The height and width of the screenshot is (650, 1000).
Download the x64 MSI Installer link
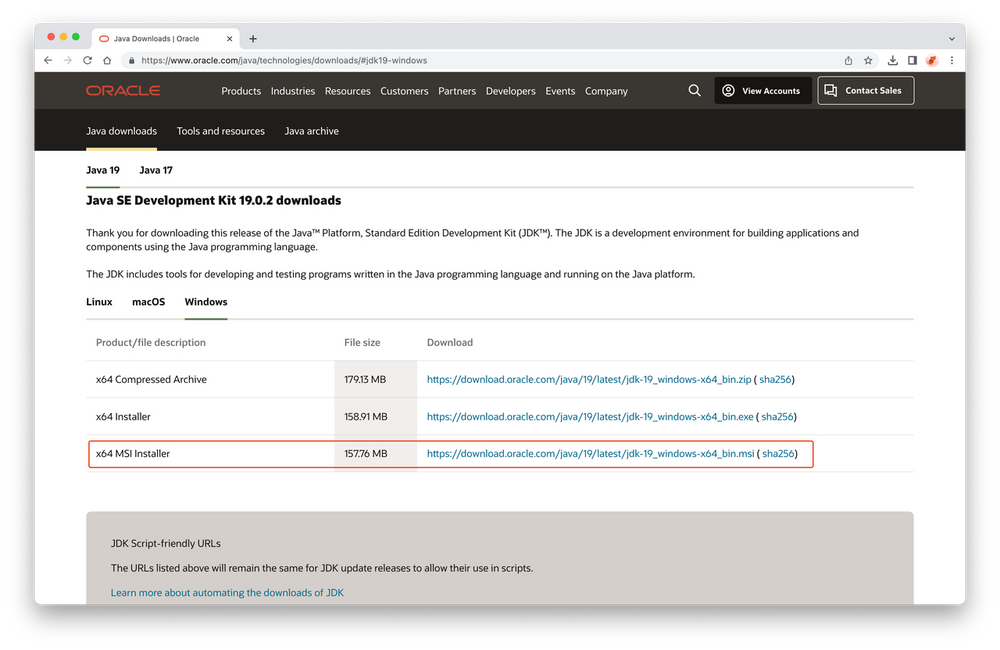coord(590,454)
